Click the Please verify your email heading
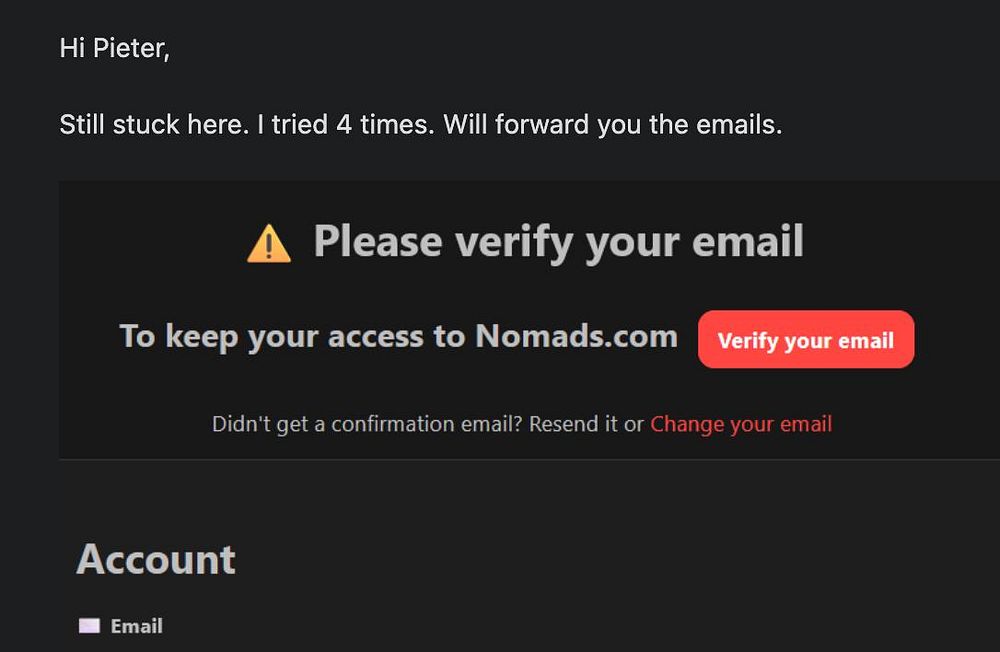This screenshot has width=1000, height=652. (x=558, y=242)
